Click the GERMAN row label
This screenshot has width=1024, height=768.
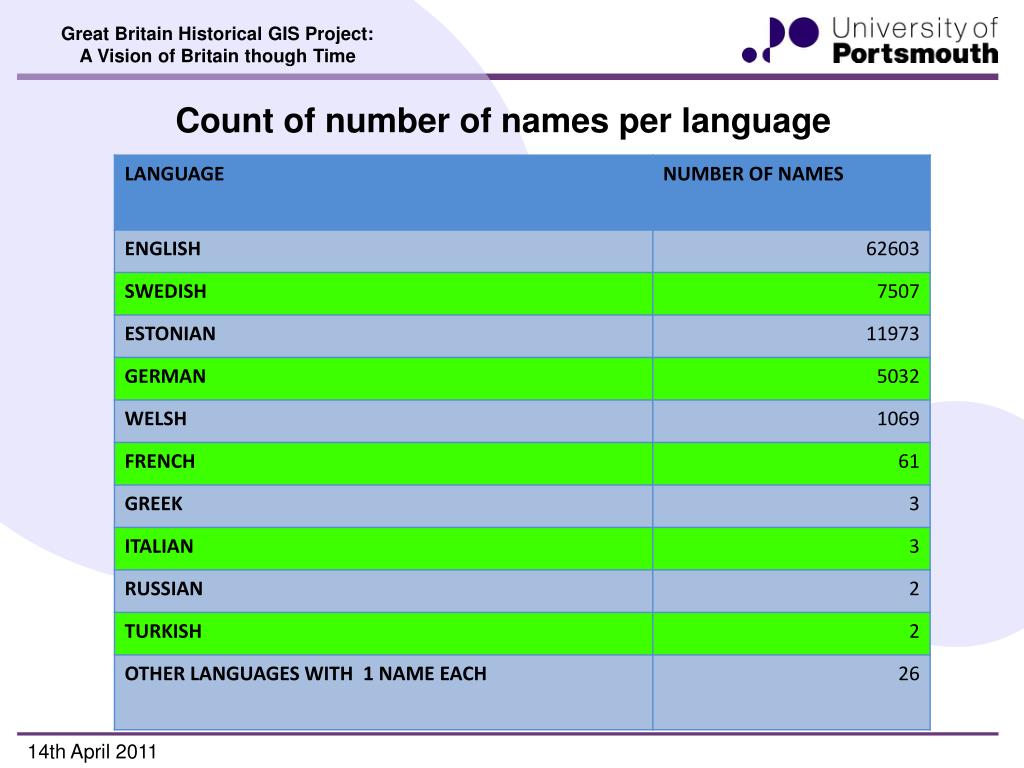coord(165,376)
